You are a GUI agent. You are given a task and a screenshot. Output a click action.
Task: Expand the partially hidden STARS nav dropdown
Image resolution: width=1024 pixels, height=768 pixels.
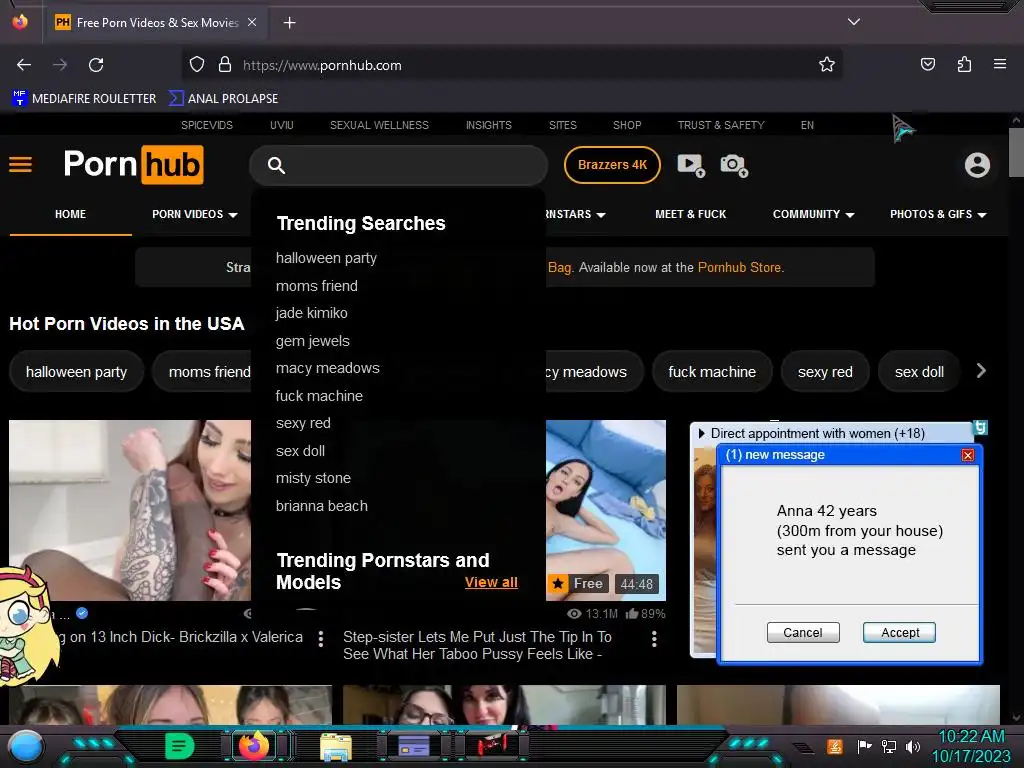(x=576, y=214)
